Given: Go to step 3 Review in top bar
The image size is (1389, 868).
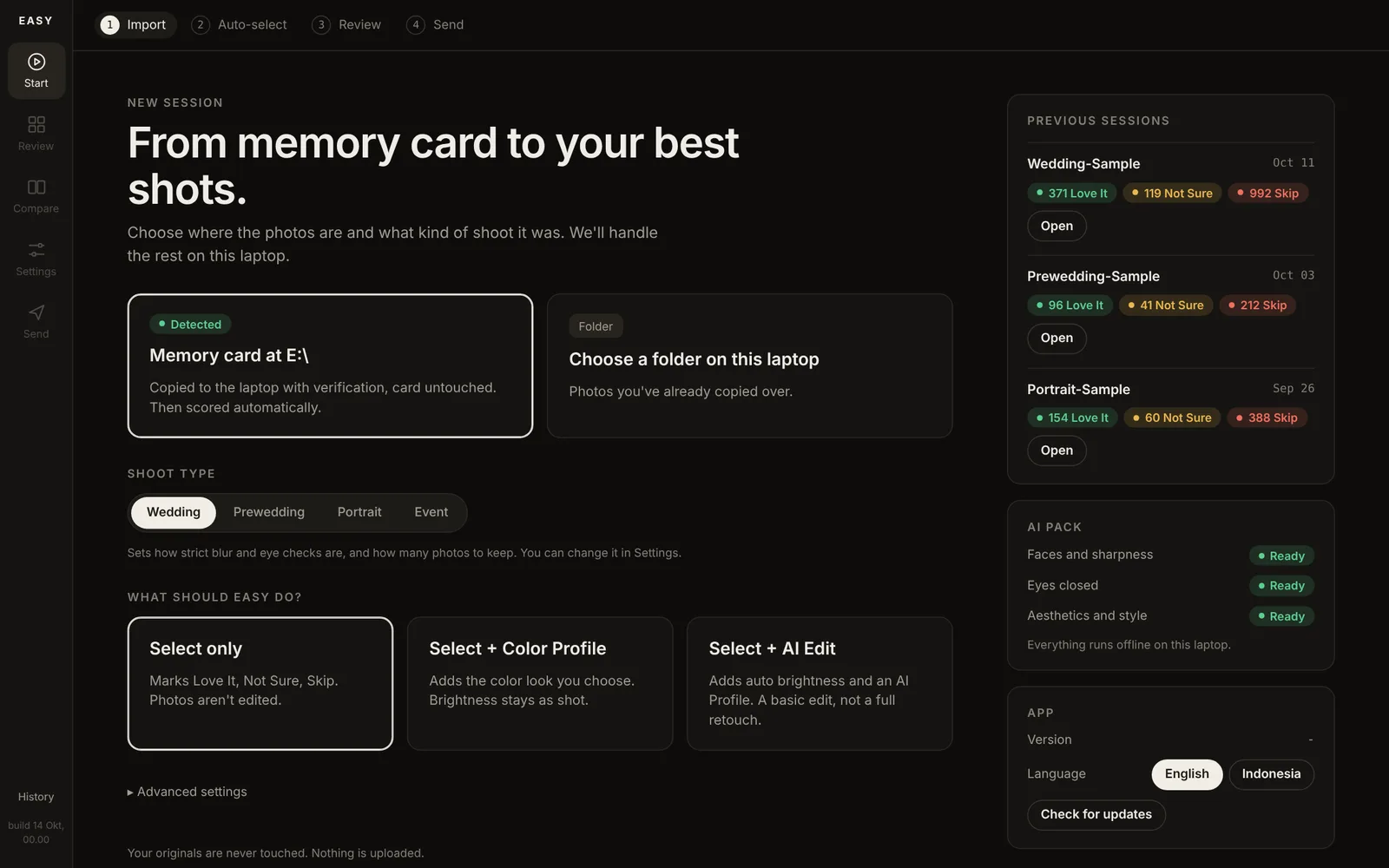Looking at the screenshot, I should [347, 24].
